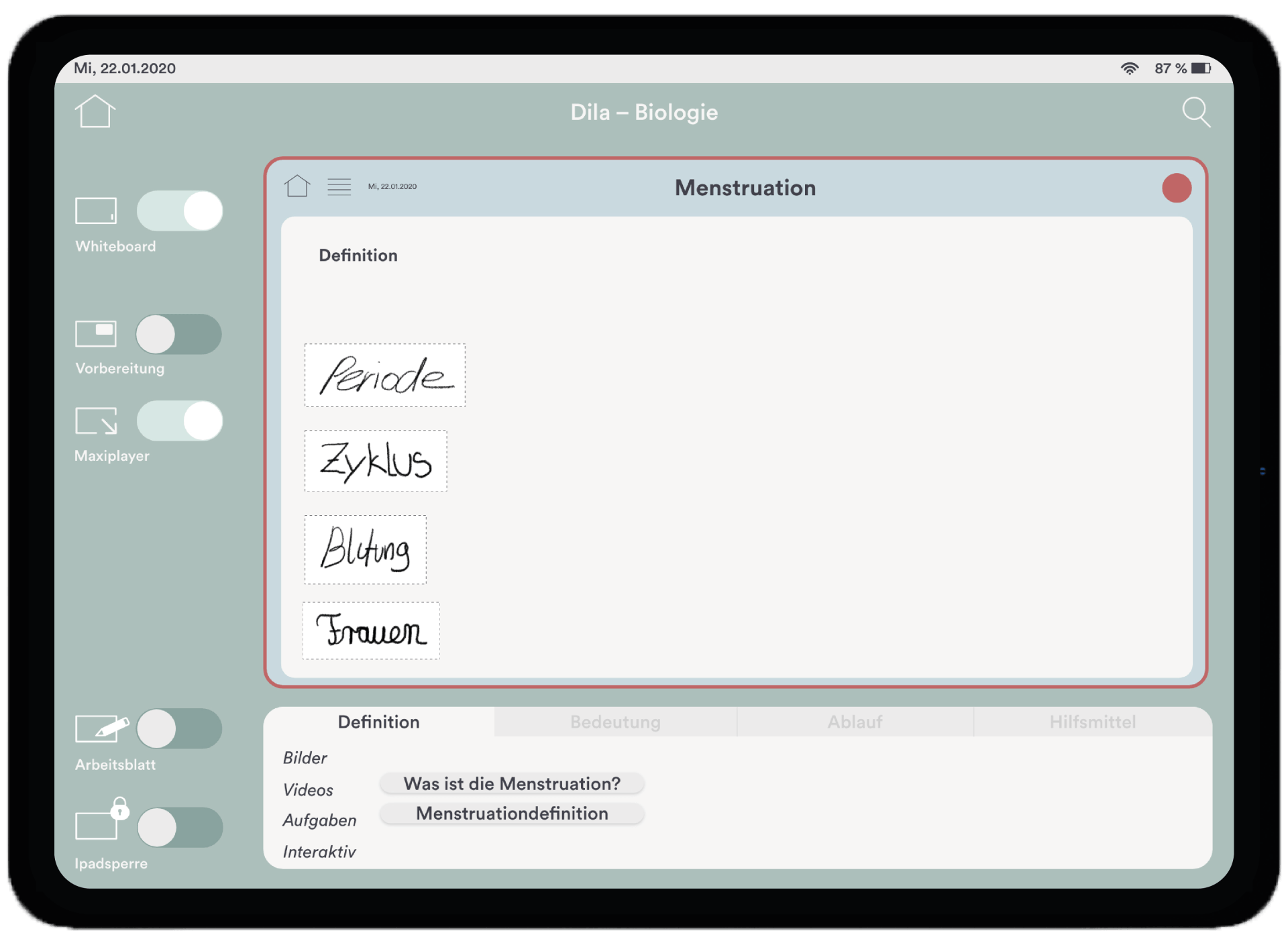This screenshot has height=941, width=1288.
Task: Select the Hilfsmittel tab
Action: click(x=1092, y=722)
